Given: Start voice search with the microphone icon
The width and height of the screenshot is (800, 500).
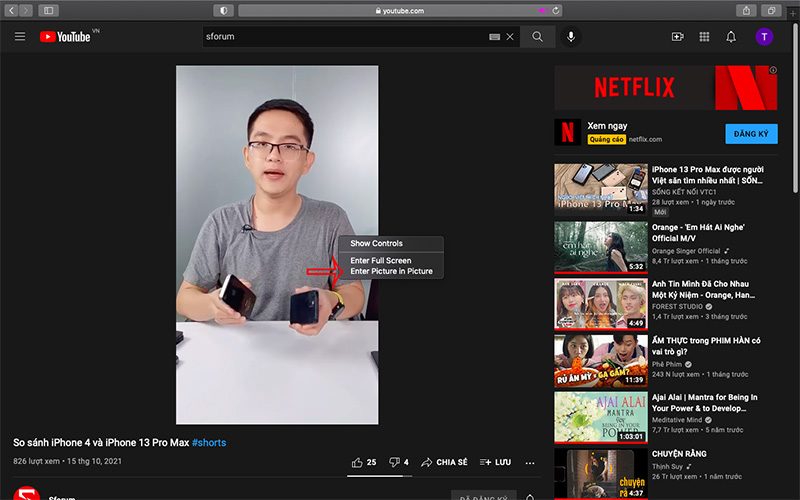Looking at the screenshot, I should coord(571,37).
